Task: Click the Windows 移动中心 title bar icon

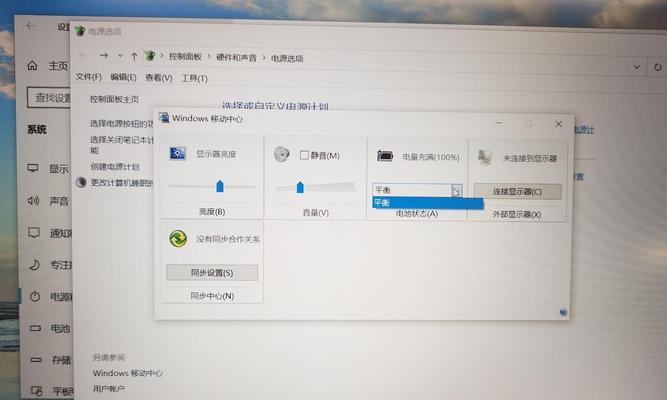Action: 164,117
